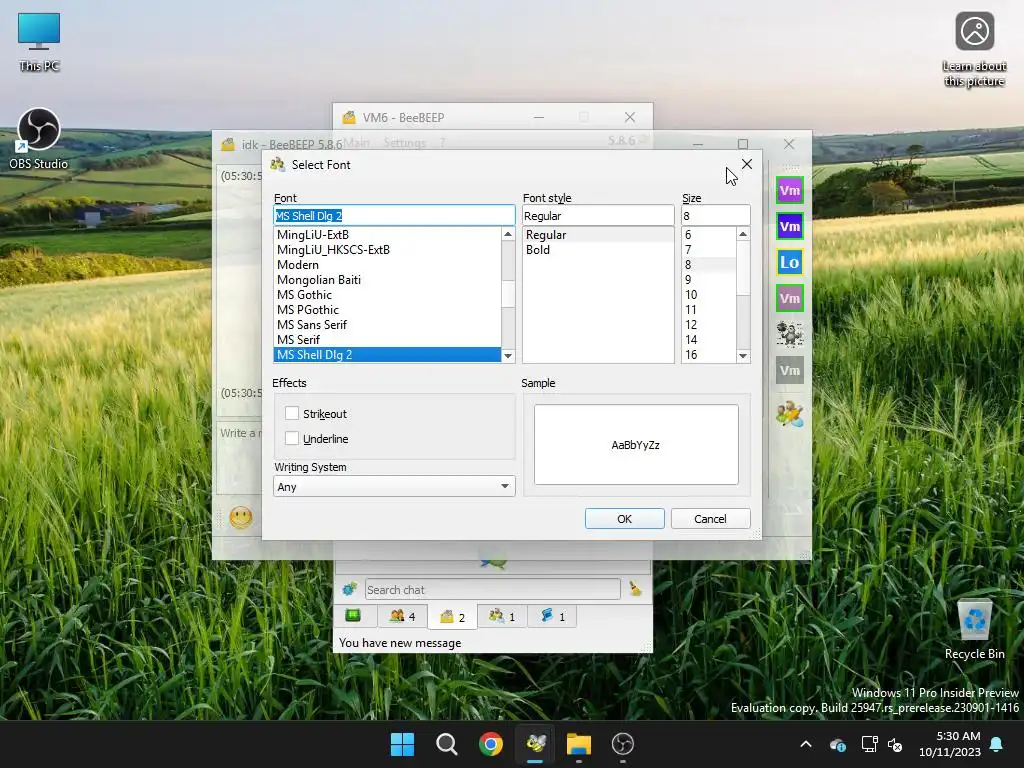
Task: Cancel the Select Font dialog
Action: (x=710, y=519)
